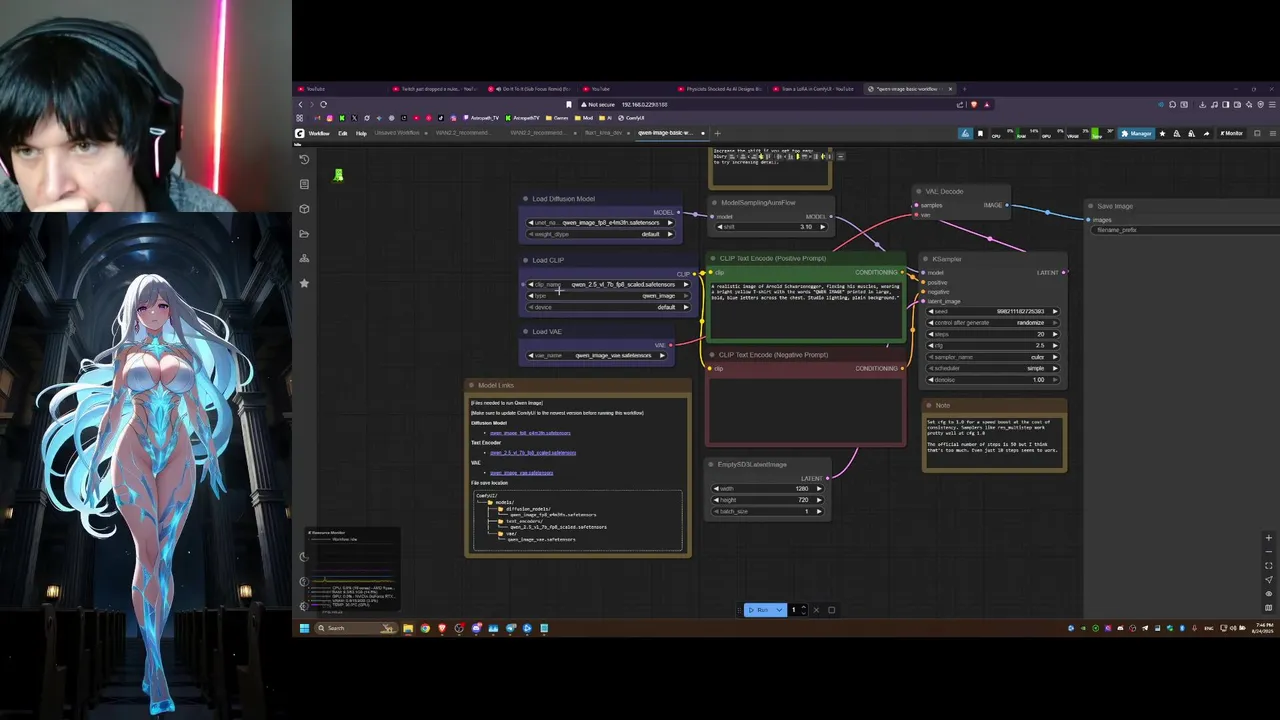Image resolution: width=1280 pixels, height=720 pixels.
Task: Collapse the EmptySD3LatentImage node dot
Action: point(712,464)
